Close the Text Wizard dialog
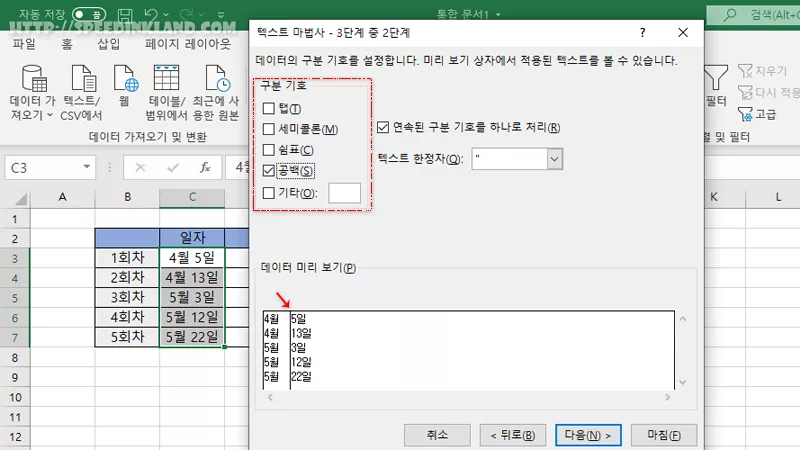This screenshot has height=450, width=800. 683,33
